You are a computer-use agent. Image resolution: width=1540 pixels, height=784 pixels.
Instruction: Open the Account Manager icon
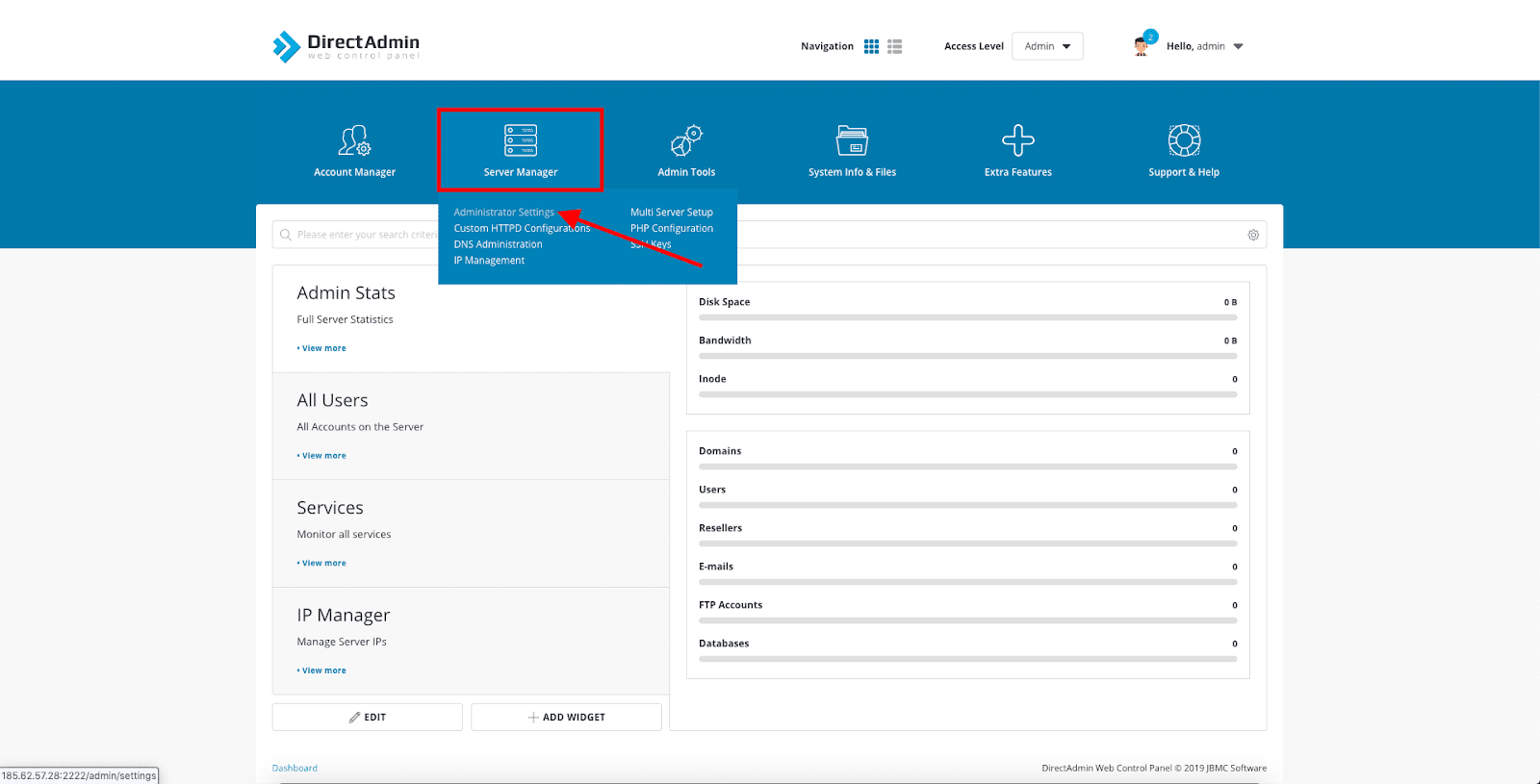[354, 140]
